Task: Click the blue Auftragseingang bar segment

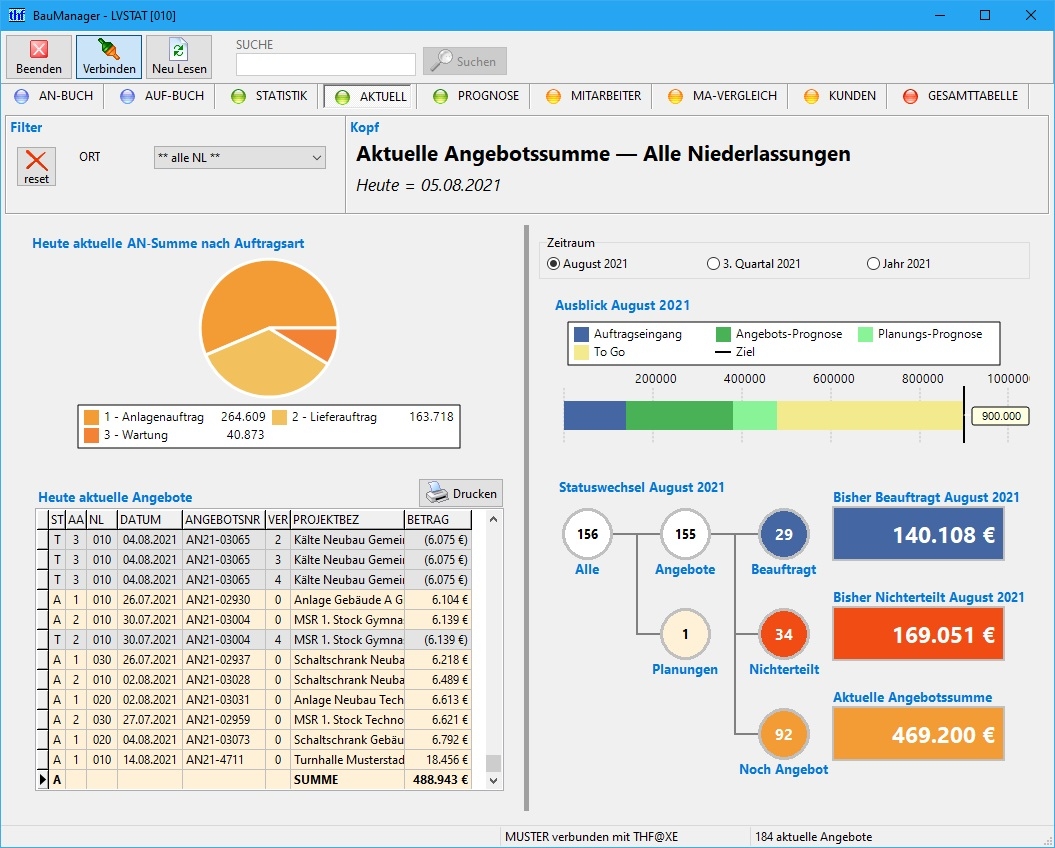Action: click(595, 415)
